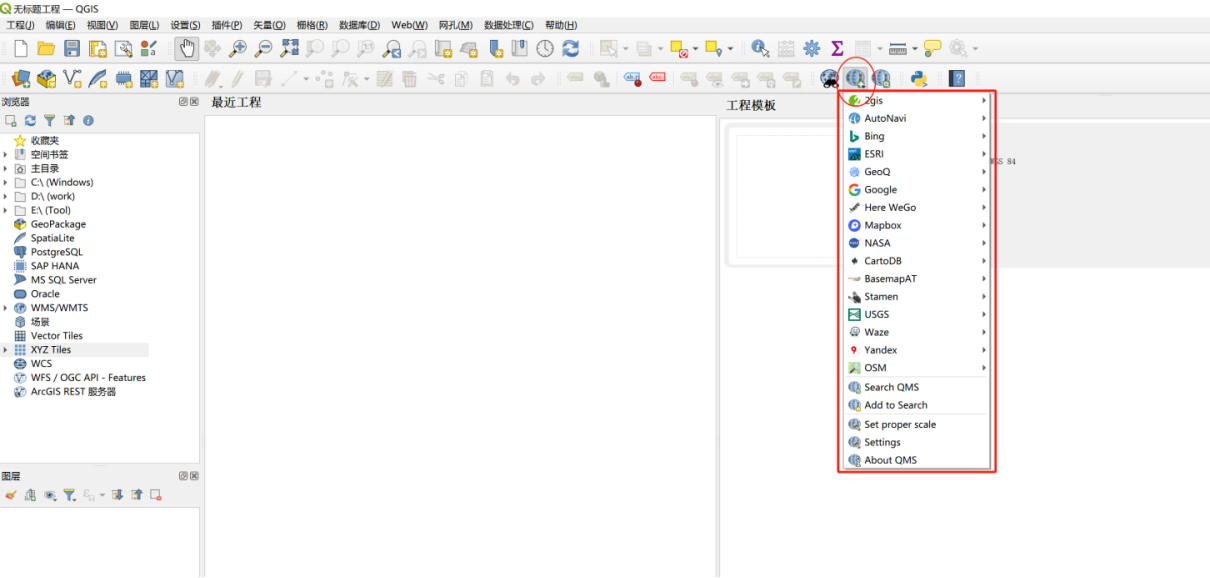The height and width of the screenshot is (578, 1210).
Task: Open the Mapbox submenu
Action: point(917,226)
